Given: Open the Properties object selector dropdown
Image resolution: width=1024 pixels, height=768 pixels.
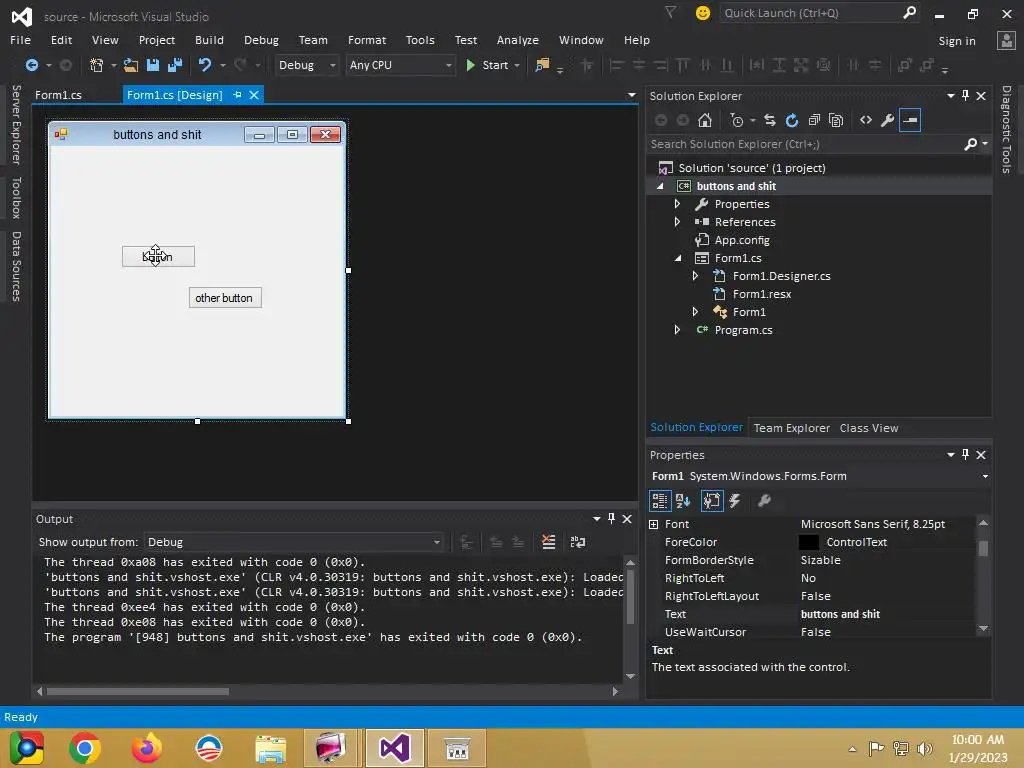Looking at the screenshot, I should (985, 476).
